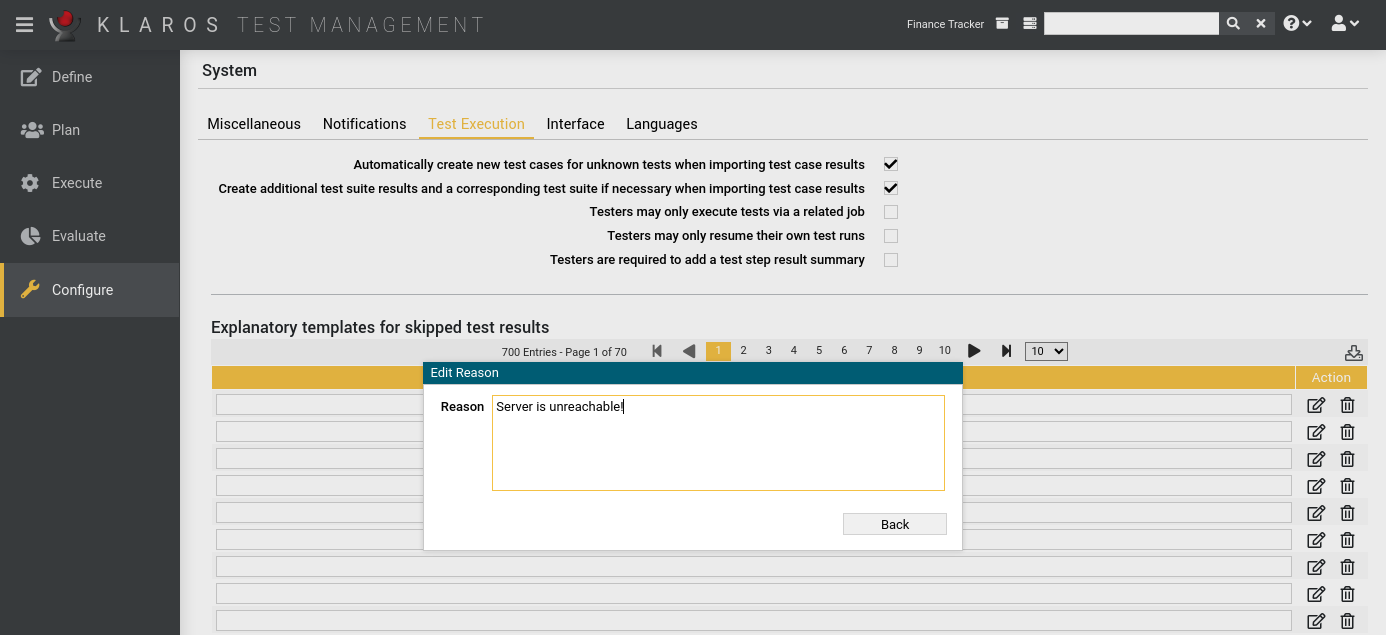
Task: Disable automatic creation of new test cases
Action: coord(890,164)
